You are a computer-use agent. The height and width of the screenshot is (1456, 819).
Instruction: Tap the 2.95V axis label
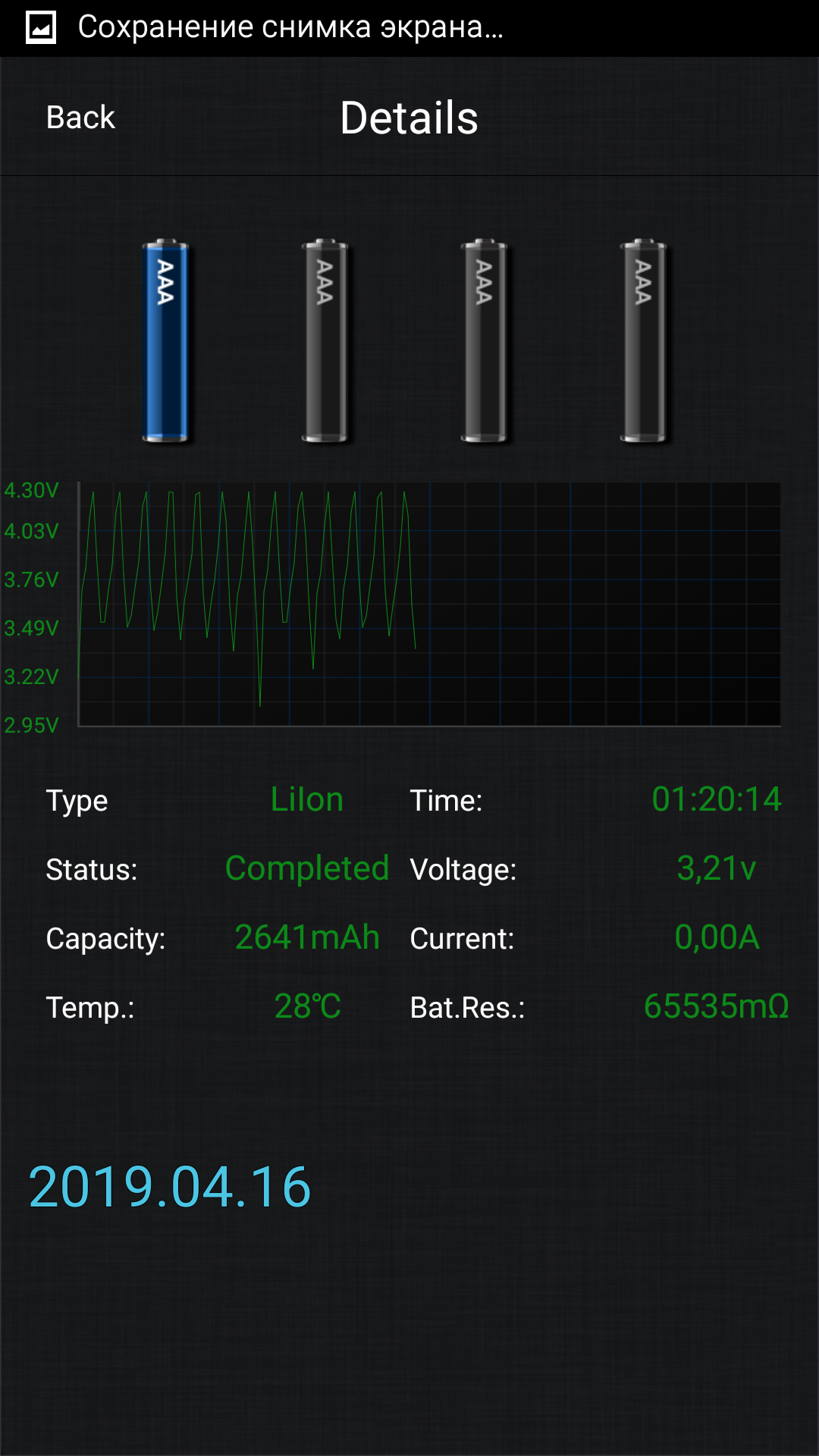31,725
